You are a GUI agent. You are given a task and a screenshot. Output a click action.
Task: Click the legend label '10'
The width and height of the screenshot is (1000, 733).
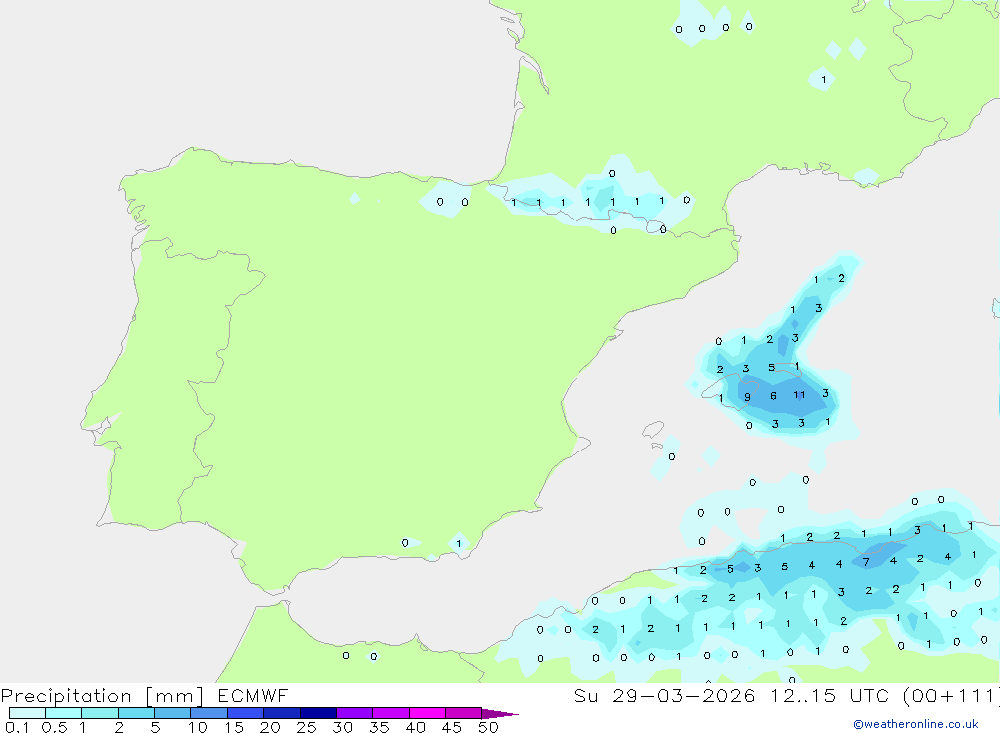[198, 727]
